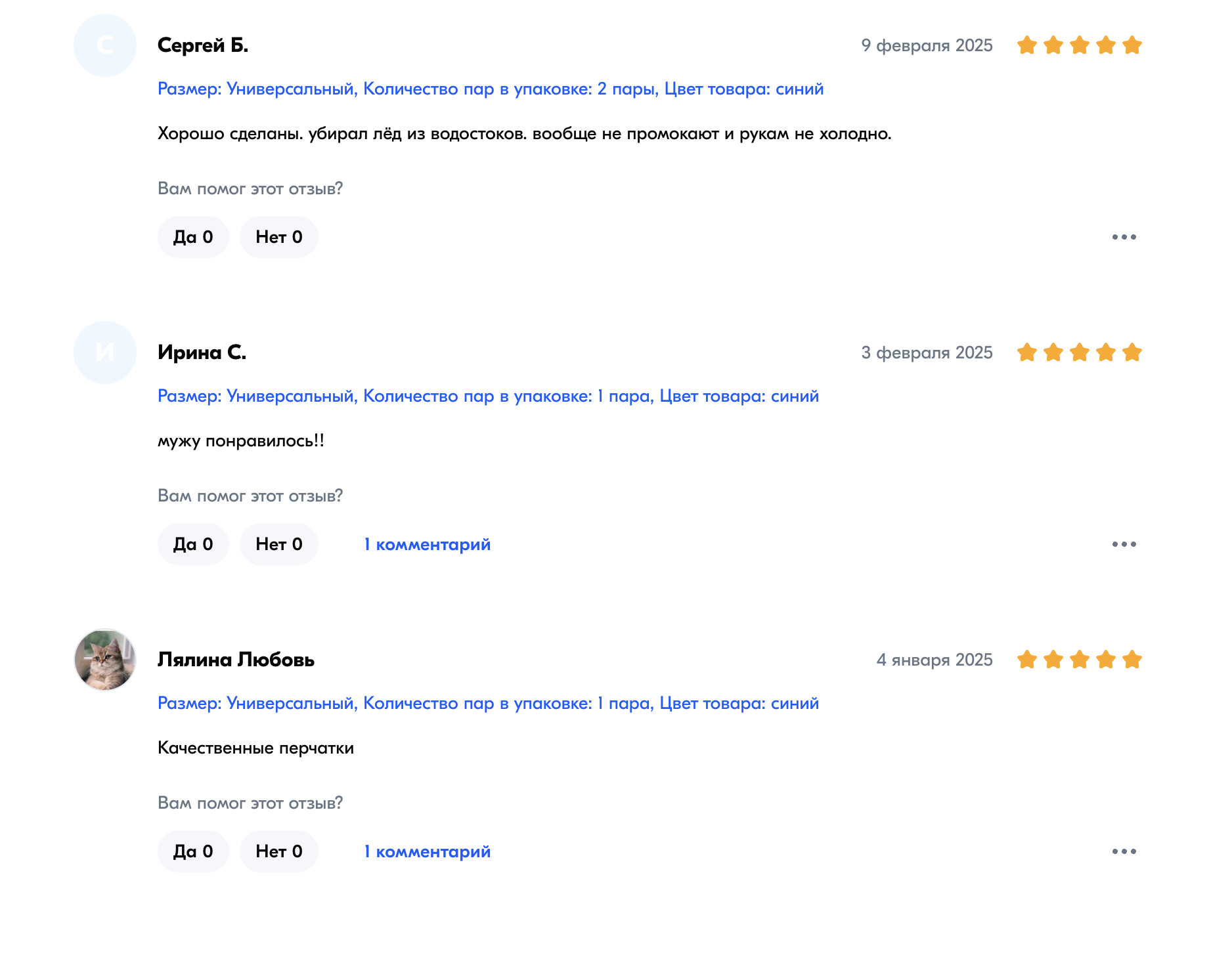
Task: Vote "Нет" on Ирина С.'s review
Action: tap(278, 544)
